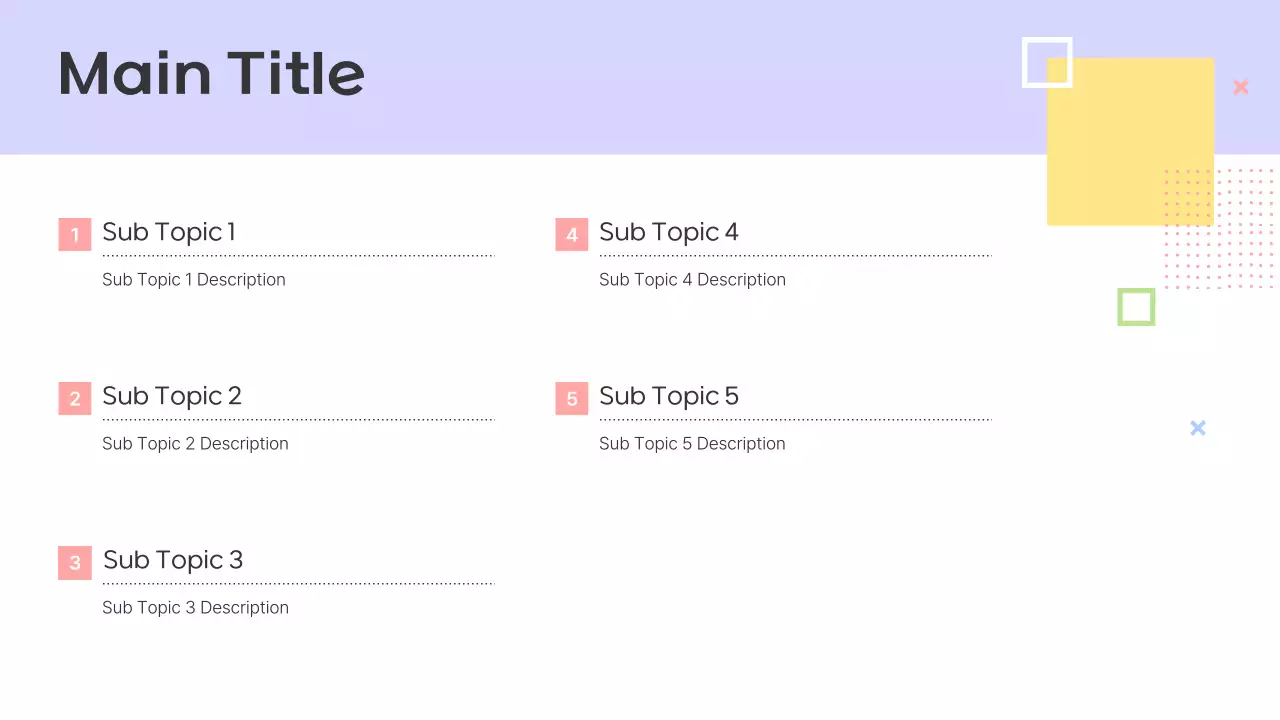Image resolution: width=1280 pixels, height=720 pixels.
Task: Click the Sub Topic 4 heading
Action: [x=669, y=232]
